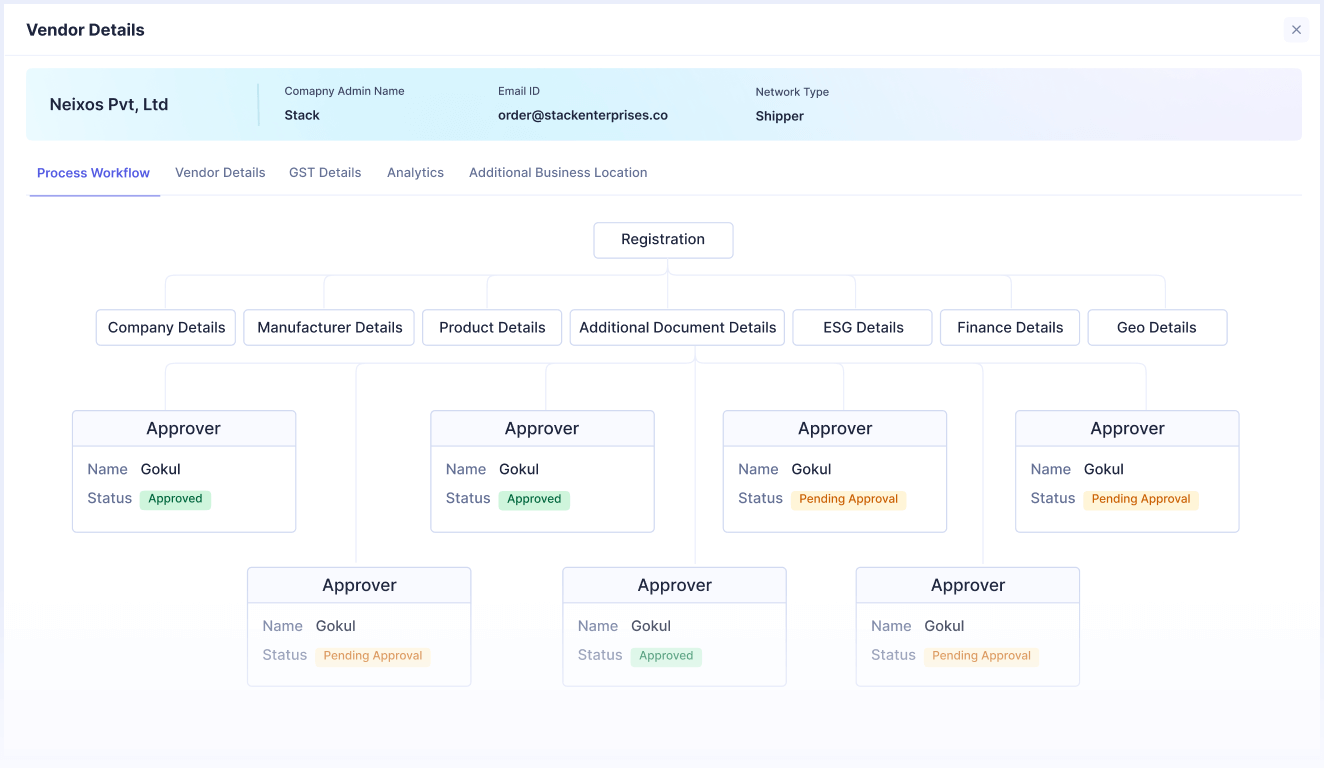
Task: Open the ESG Details workflow node
Action: (862, 327)
